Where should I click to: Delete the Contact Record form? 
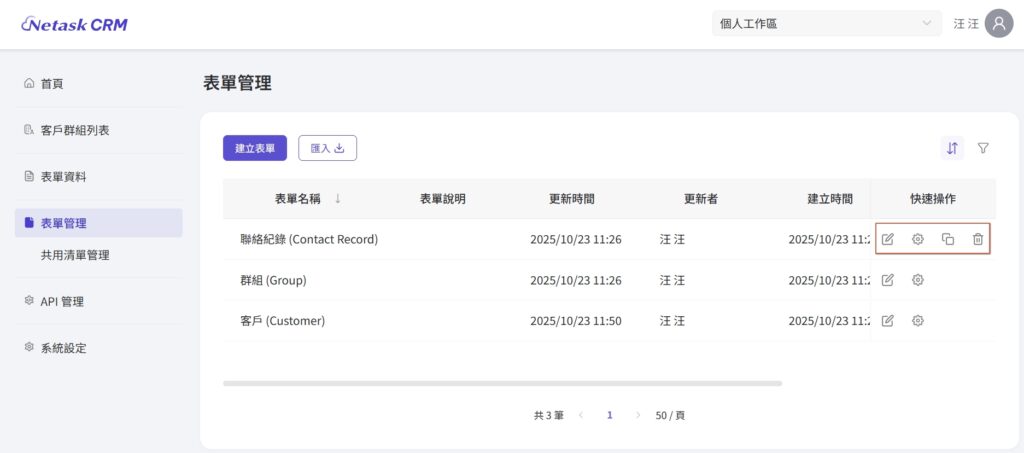pyautogui.click(x=978, y=239)
